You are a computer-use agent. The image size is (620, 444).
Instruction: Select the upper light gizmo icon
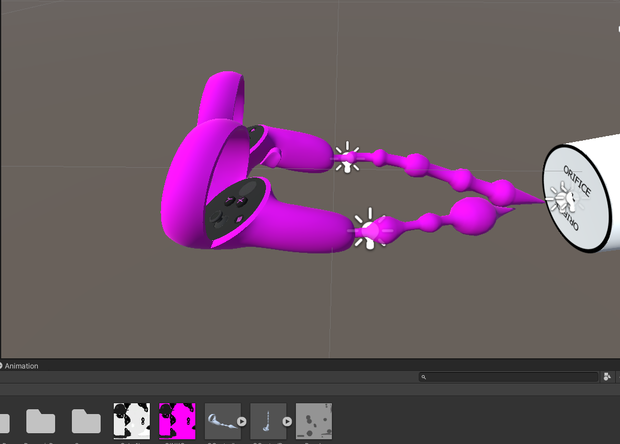(x=347, y=157)
